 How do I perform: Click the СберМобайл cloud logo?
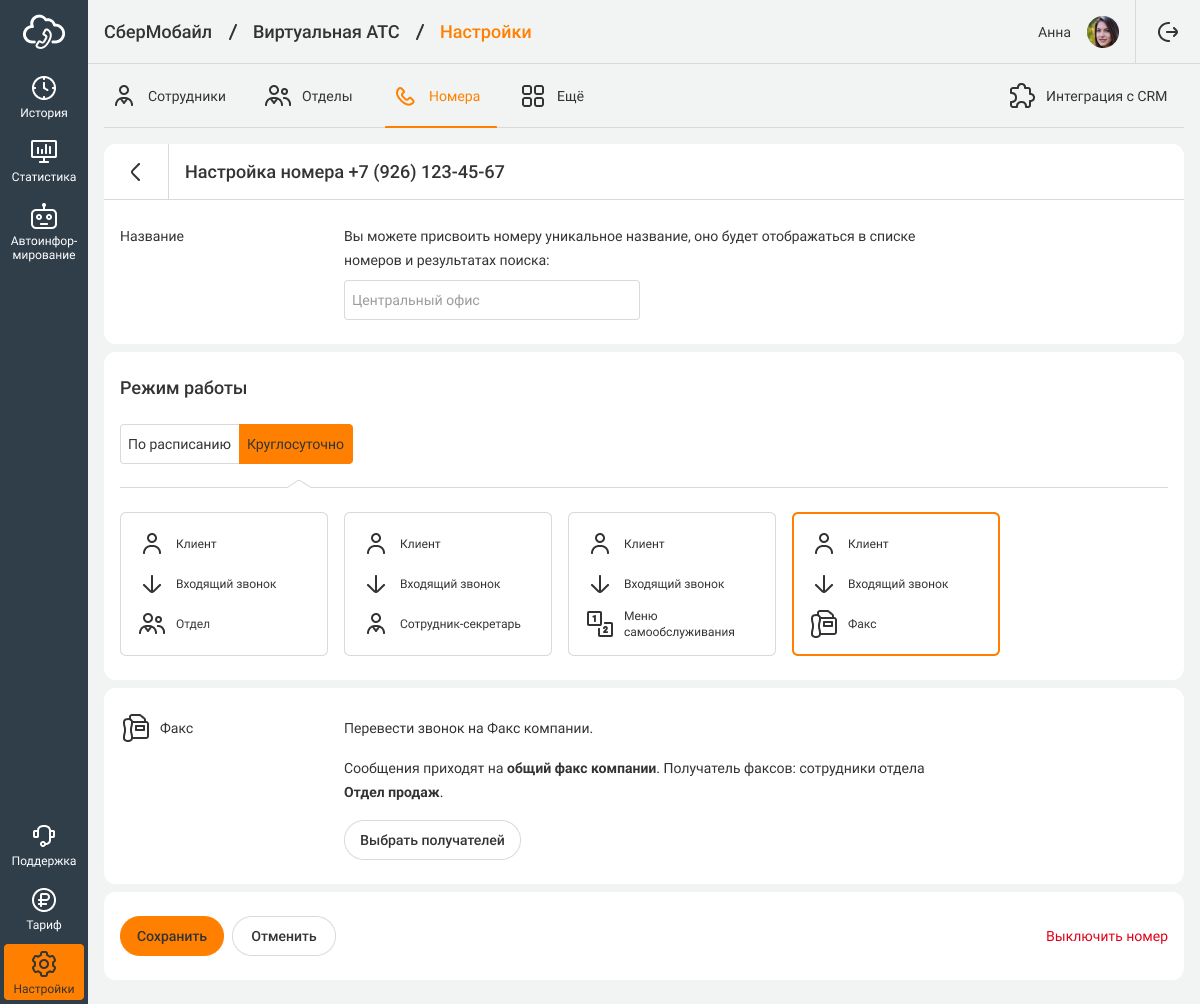[44, 32]
